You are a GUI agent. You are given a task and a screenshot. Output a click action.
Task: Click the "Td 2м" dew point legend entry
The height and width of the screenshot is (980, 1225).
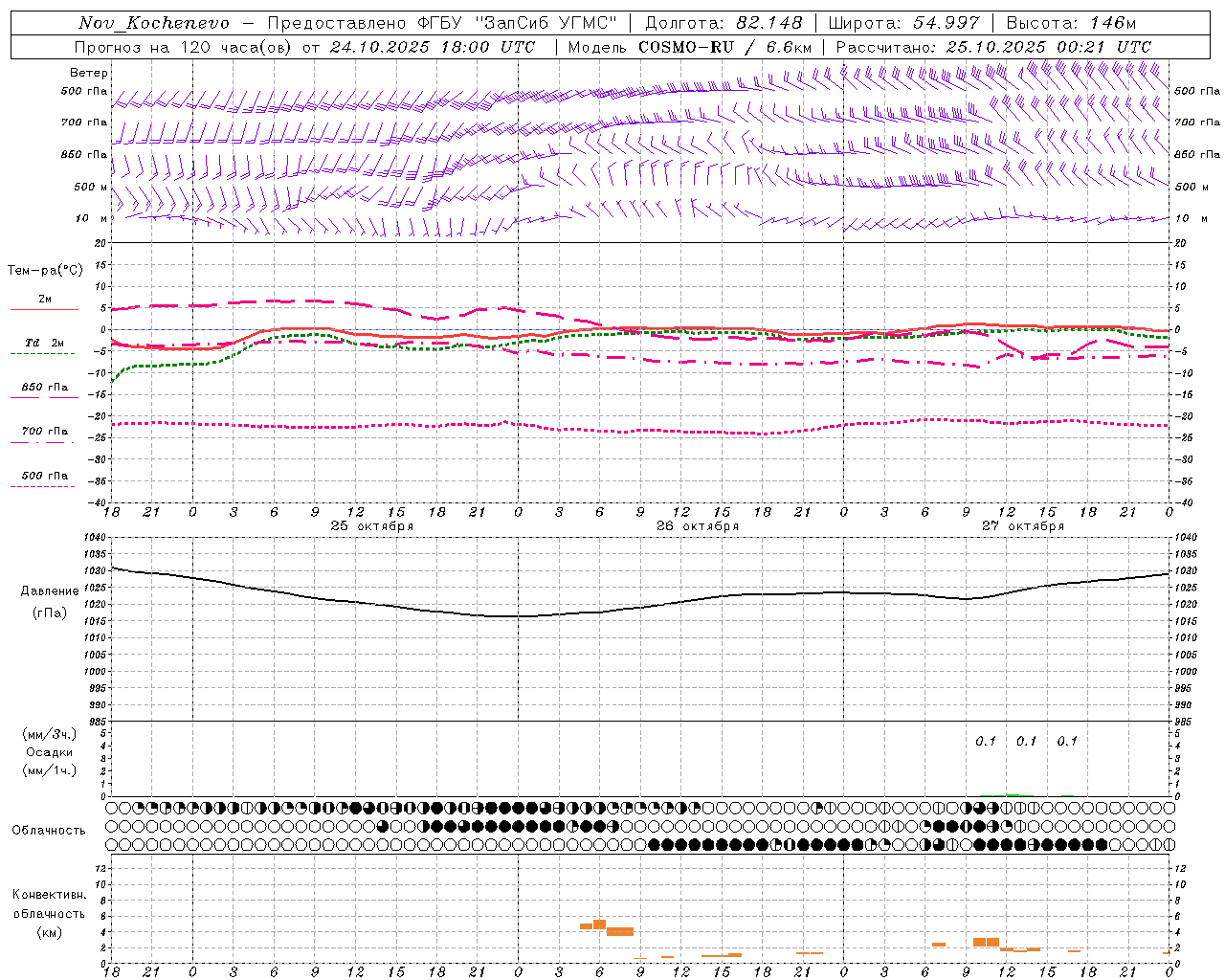coord(44,343)
